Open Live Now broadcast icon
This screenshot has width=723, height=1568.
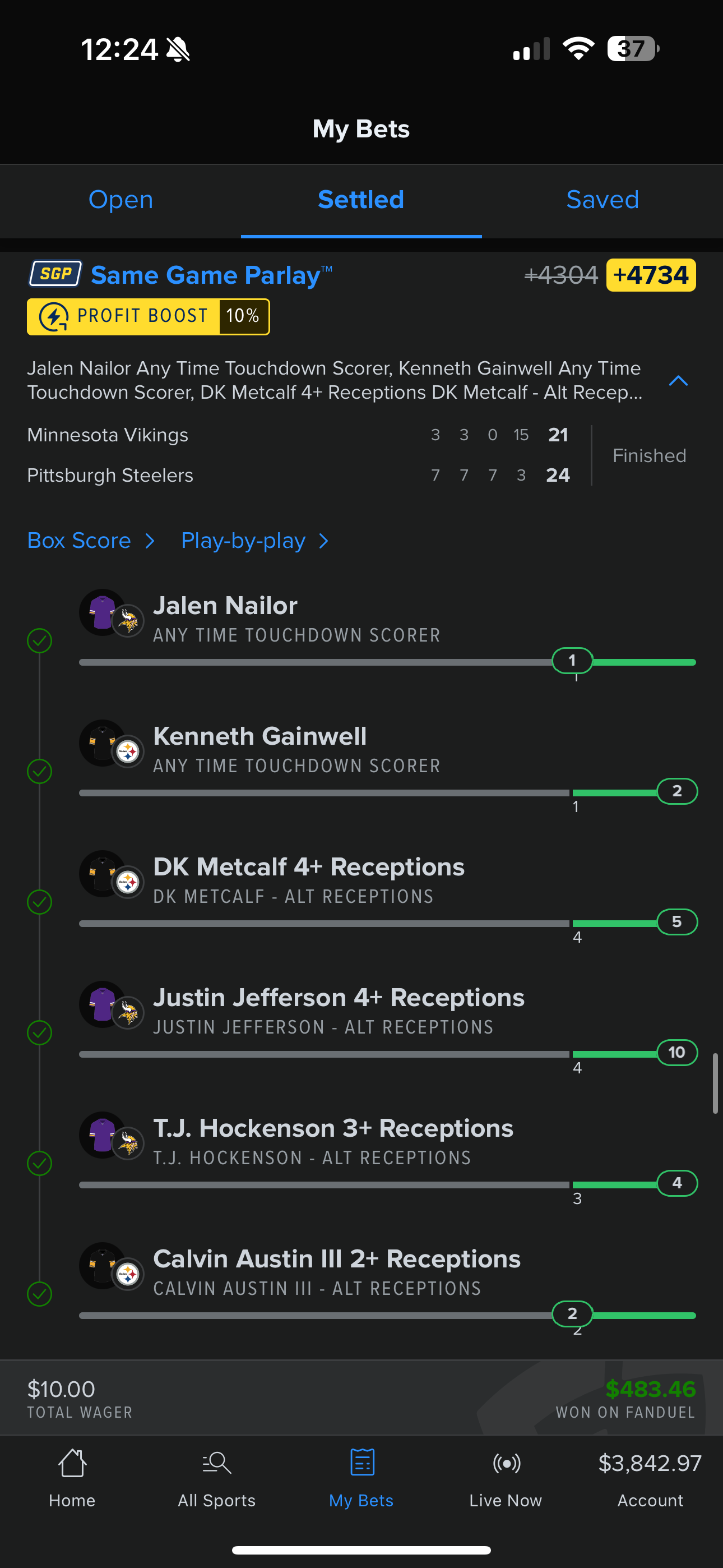506,1463
